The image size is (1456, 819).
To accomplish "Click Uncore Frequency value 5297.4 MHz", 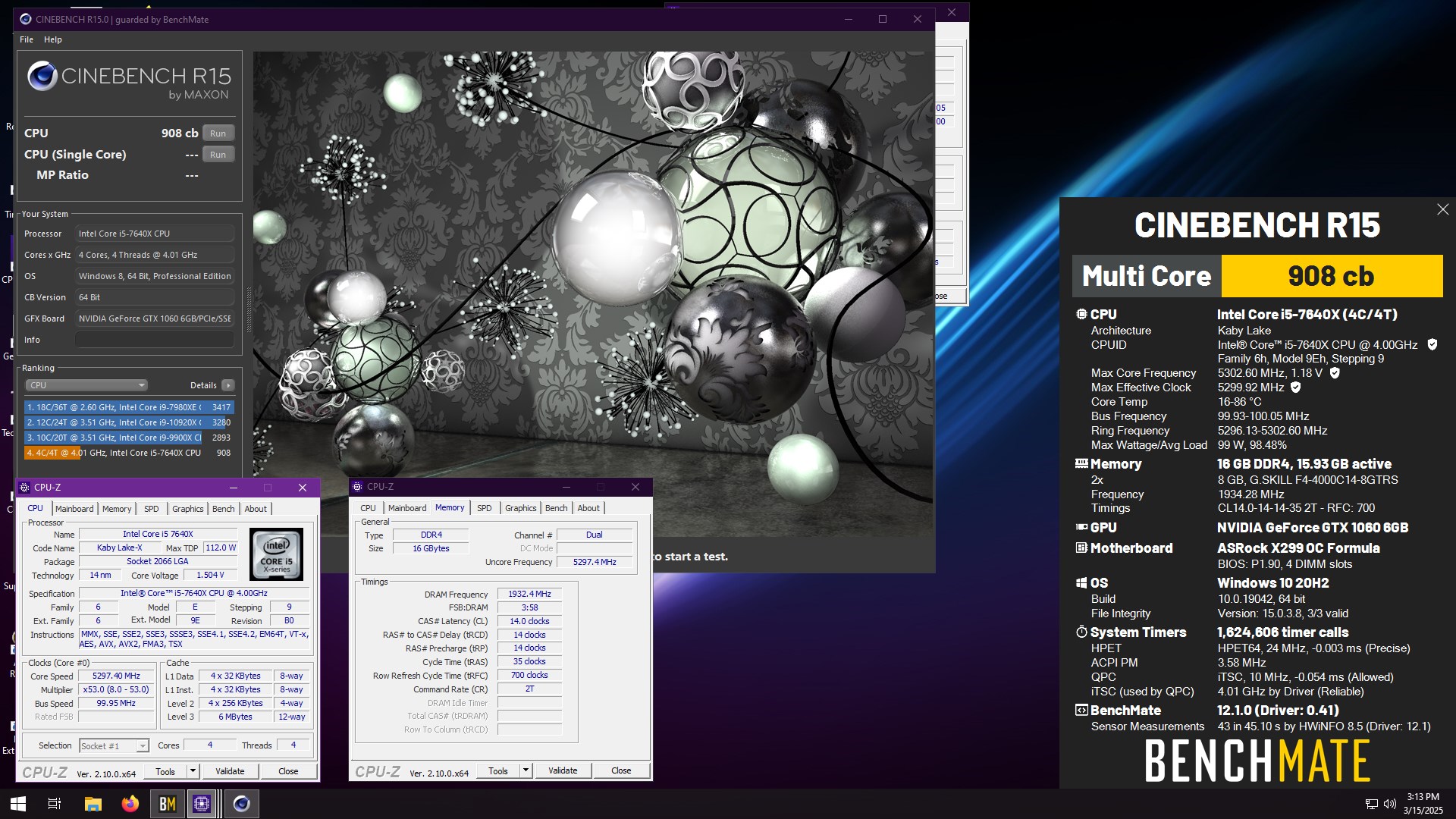I will point(595,562).
